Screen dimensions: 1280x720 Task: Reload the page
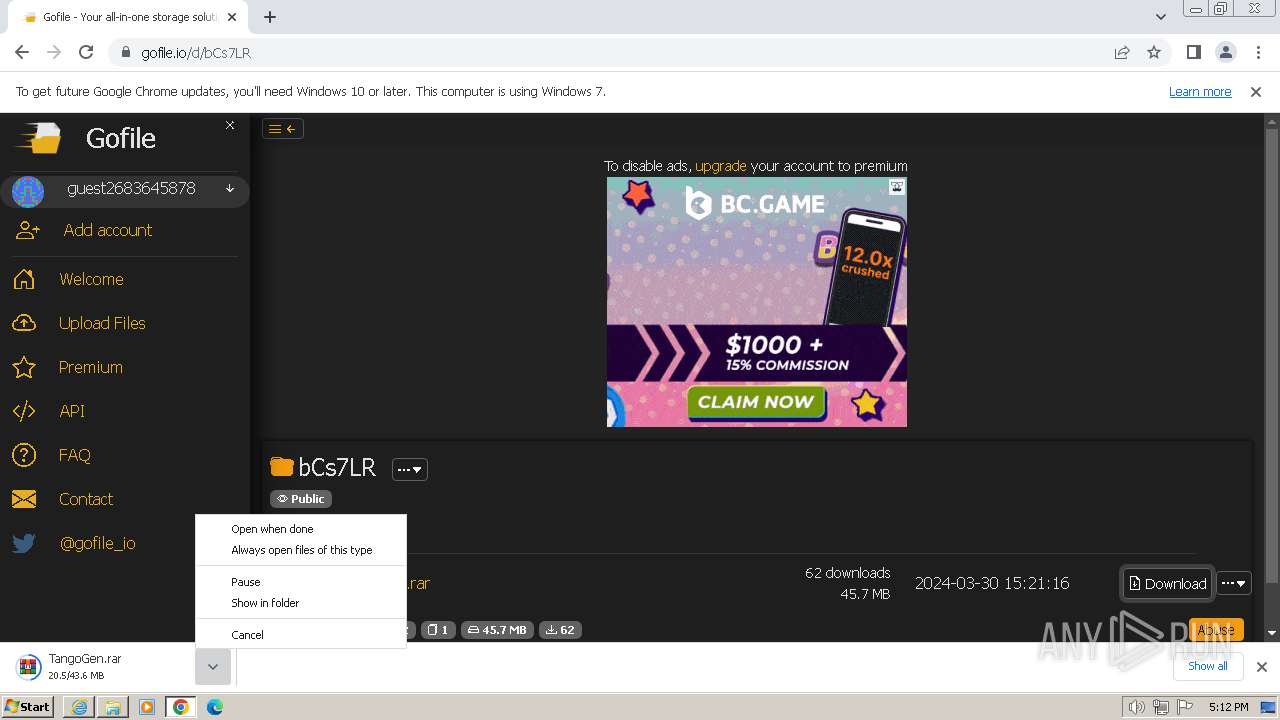click(x=86, y=52)
